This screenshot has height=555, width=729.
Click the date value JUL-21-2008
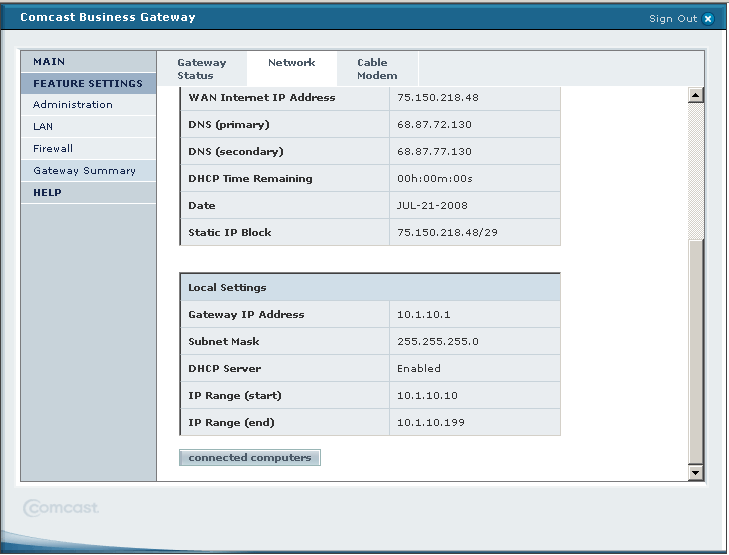(x=432, y=205)
